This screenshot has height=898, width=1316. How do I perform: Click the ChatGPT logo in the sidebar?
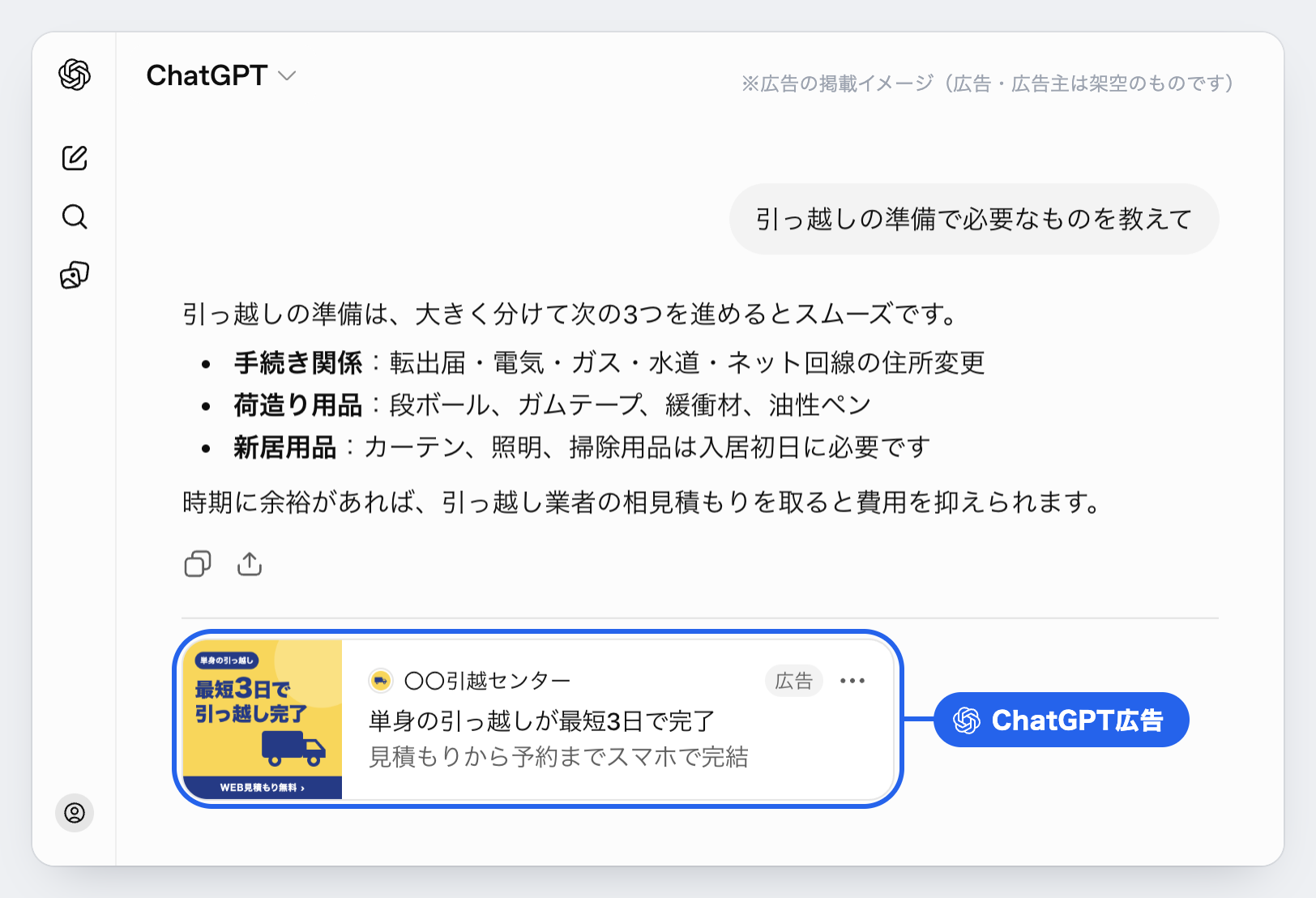pyautogui.click(x=75, y=75)
